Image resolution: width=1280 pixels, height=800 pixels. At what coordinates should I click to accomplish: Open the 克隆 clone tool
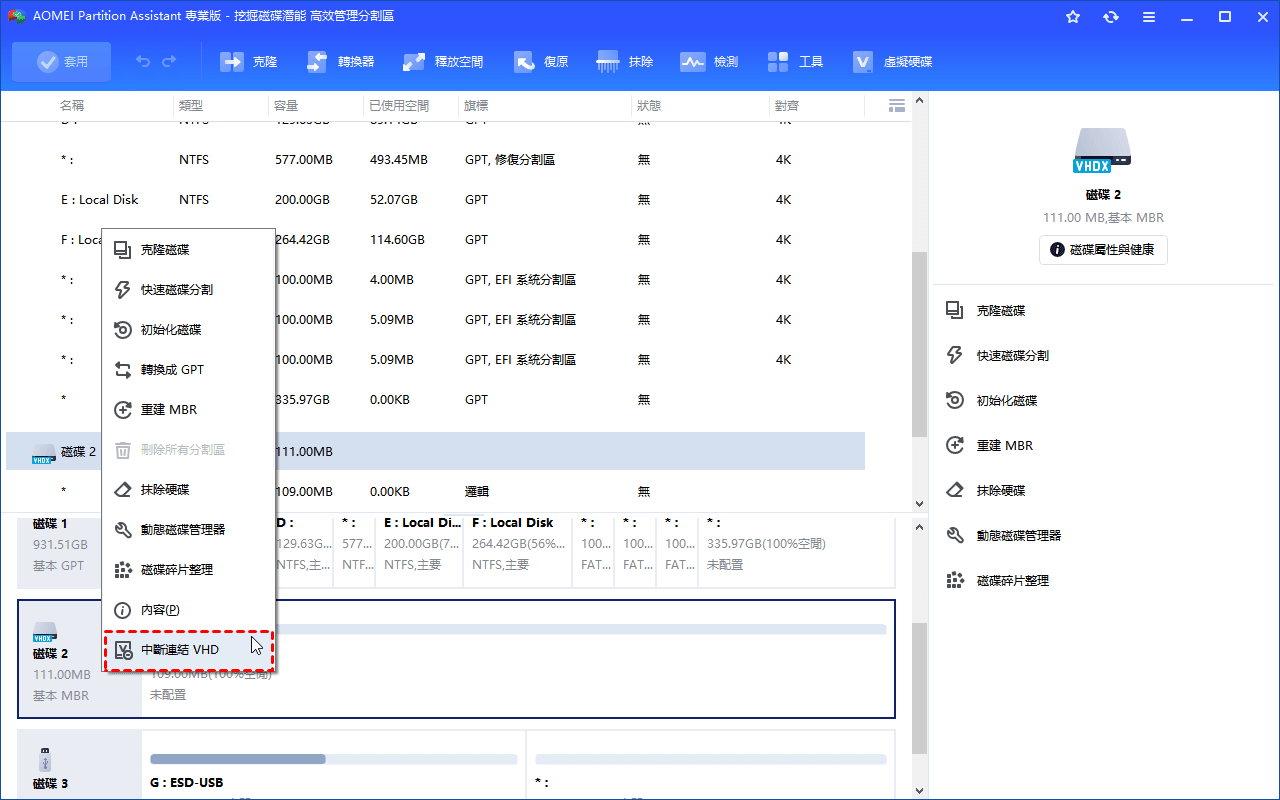248,62
